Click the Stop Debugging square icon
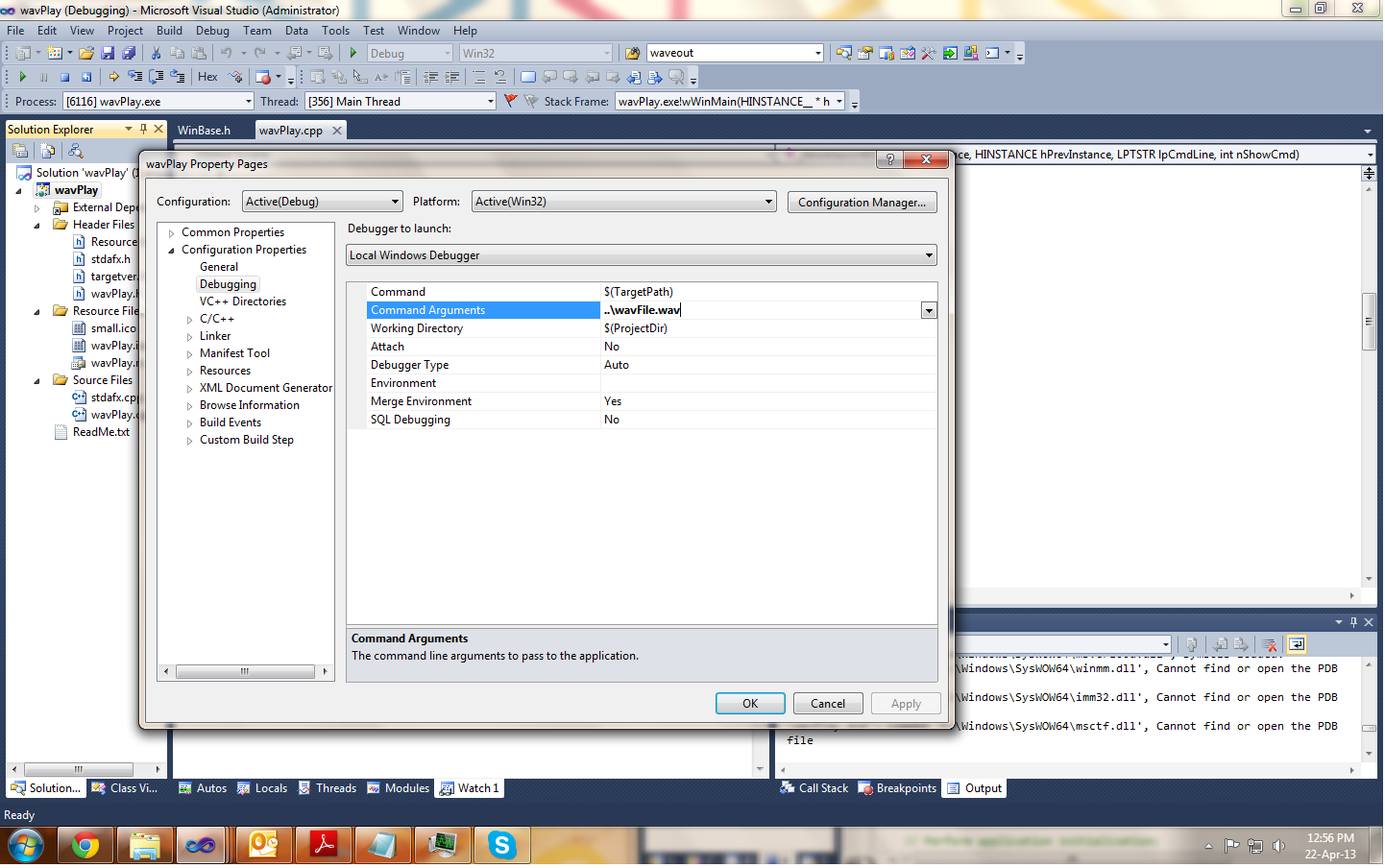This screenshot has width=1385, height=868. click(64, 77)
